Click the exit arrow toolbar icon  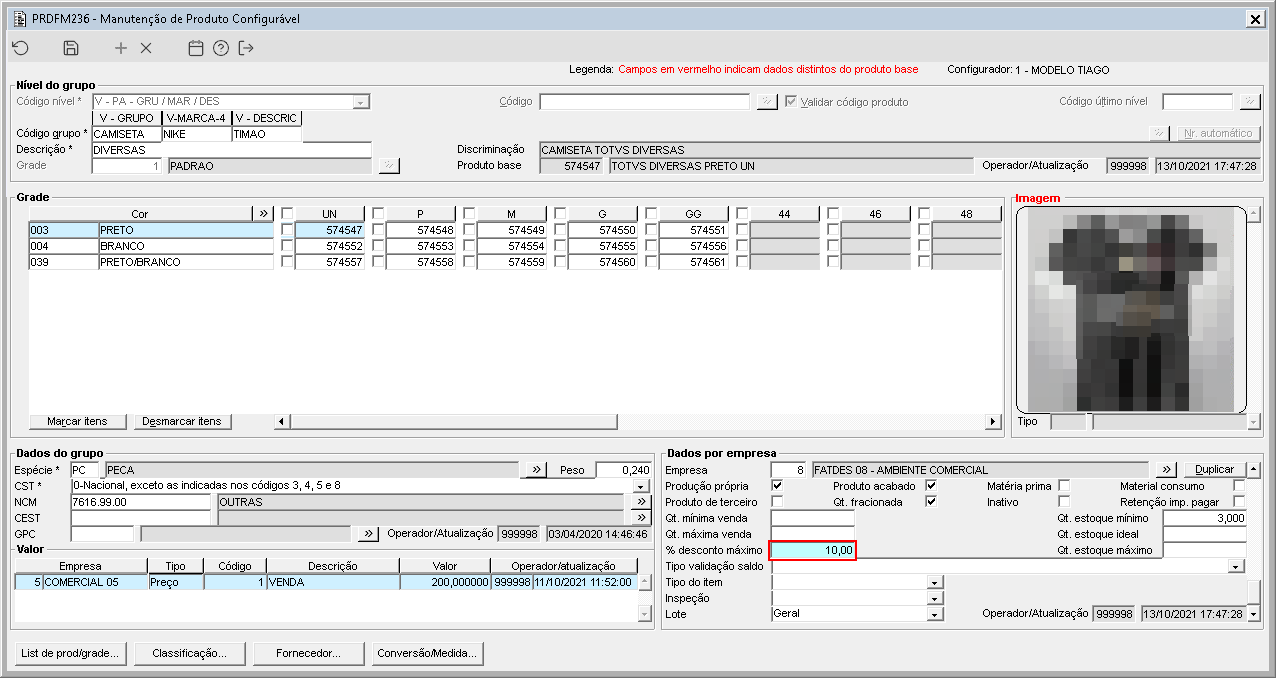click(x=246, y=48)
